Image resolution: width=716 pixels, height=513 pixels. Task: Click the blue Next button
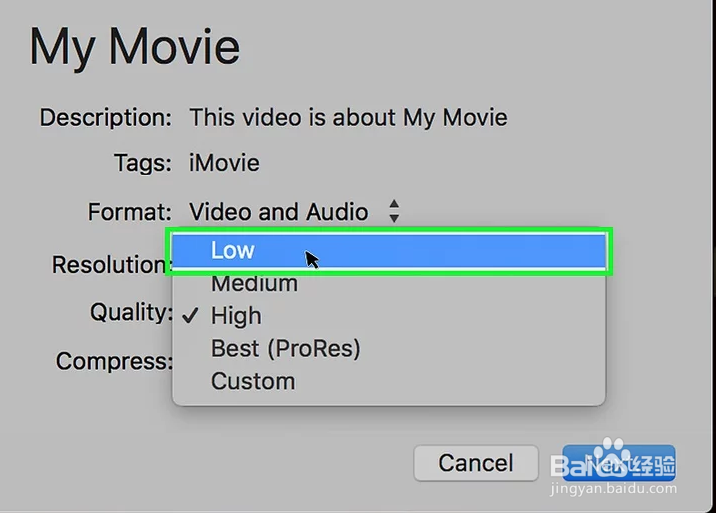(x=618, y=463)
